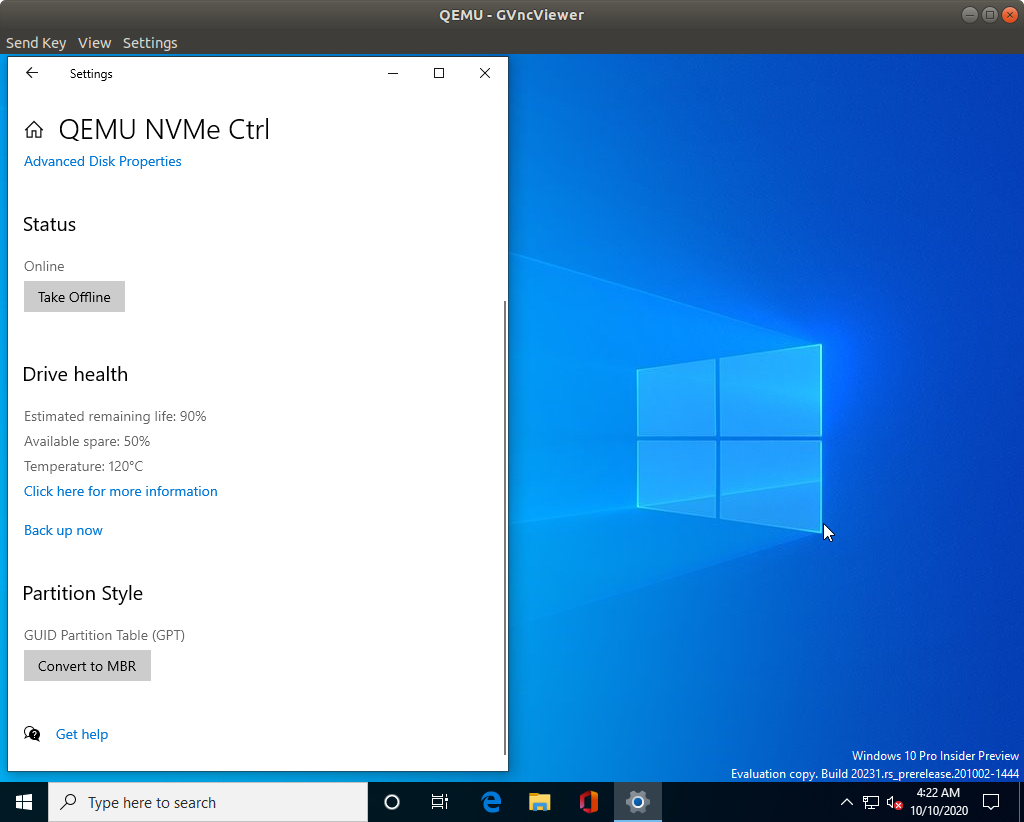Open File Explorer from the taskbar
1024x822 pixels.
539,802
